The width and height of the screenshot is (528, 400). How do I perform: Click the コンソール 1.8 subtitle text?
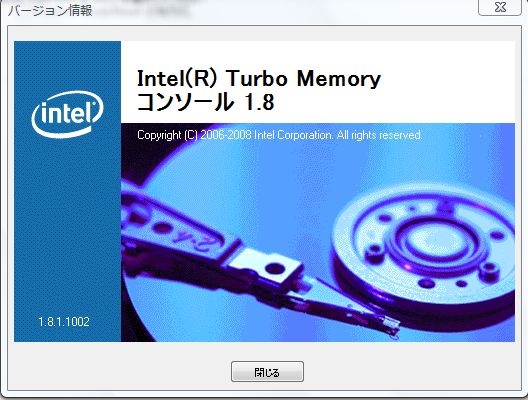(206, 102)
